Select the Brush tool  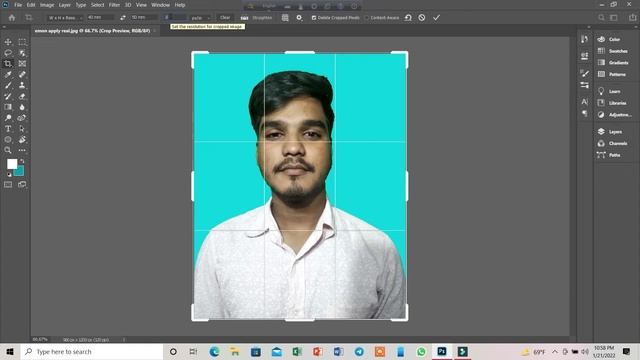[8, 85]
